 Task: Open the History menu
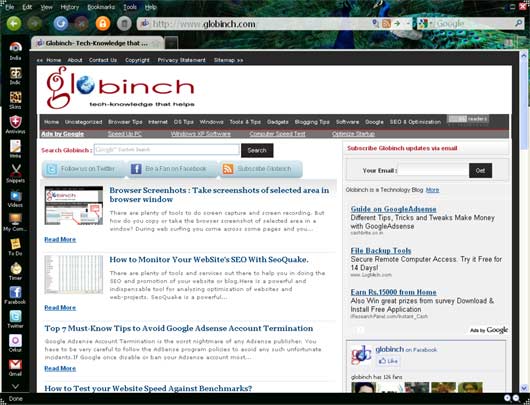point(69,7)
